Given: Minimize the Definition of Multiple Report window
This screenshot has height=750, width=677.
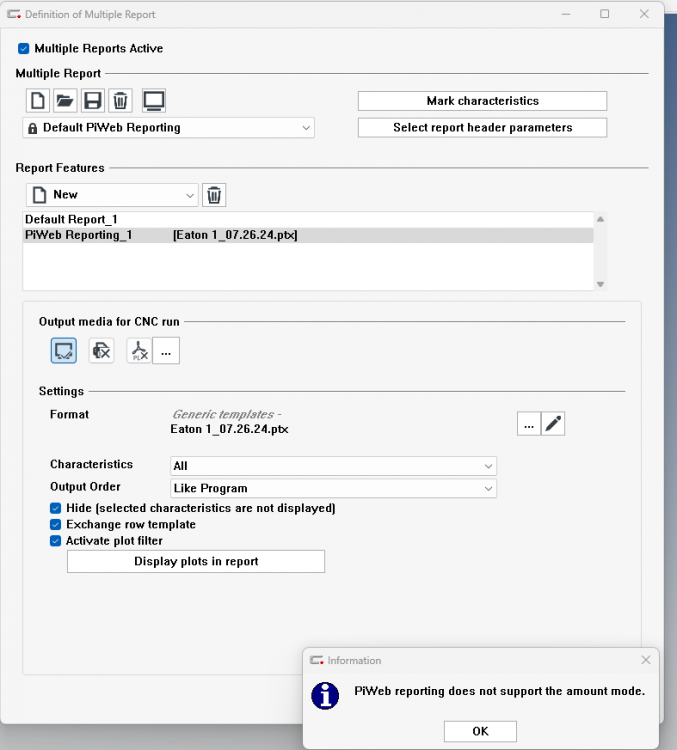Looking at the screenshot, I should point(566,14).
